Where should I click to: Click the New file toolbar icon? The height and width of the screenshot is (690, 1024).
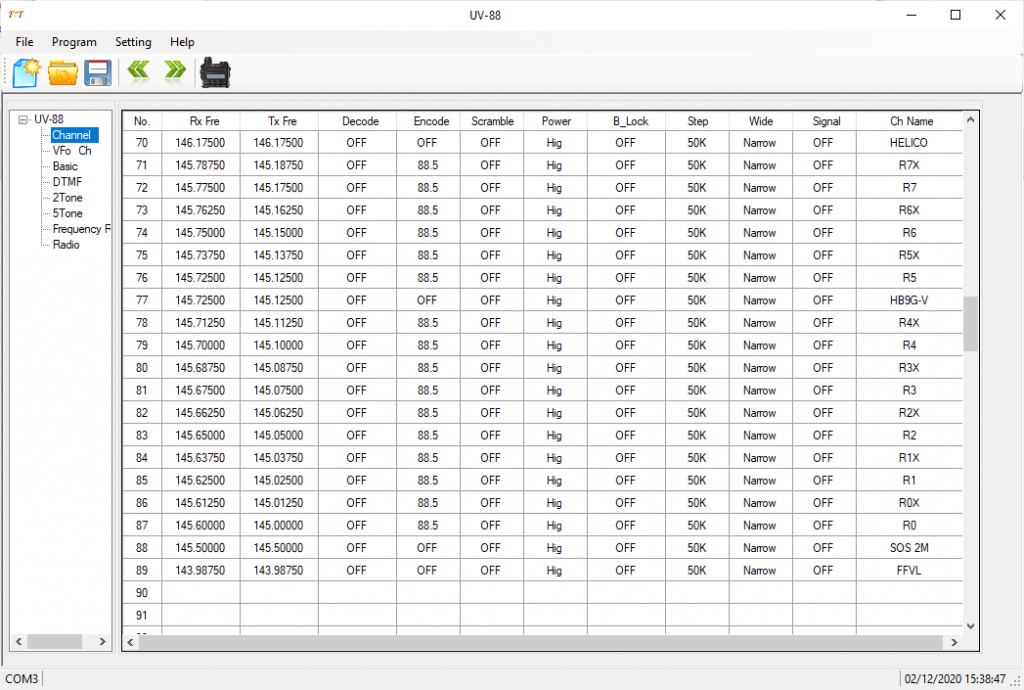click(26, 72)
